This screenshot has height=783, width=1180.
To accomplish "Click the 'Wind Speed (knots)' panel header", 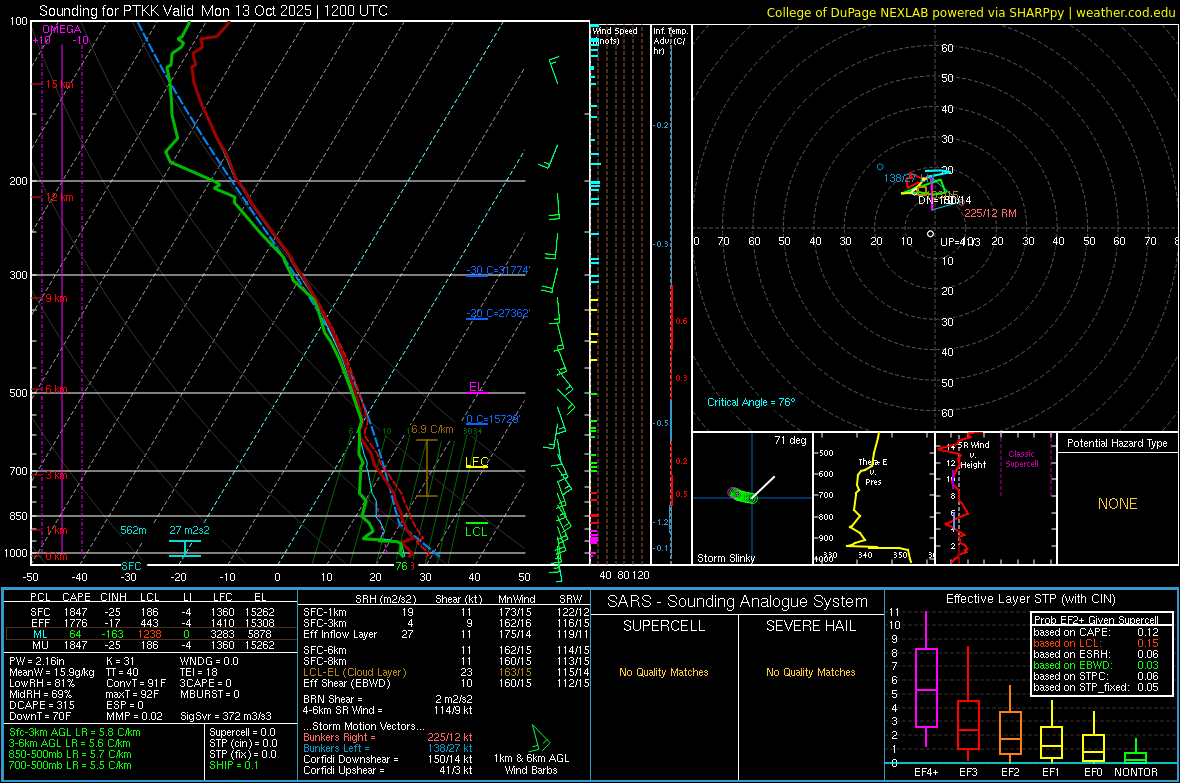I will click(614, 35).
